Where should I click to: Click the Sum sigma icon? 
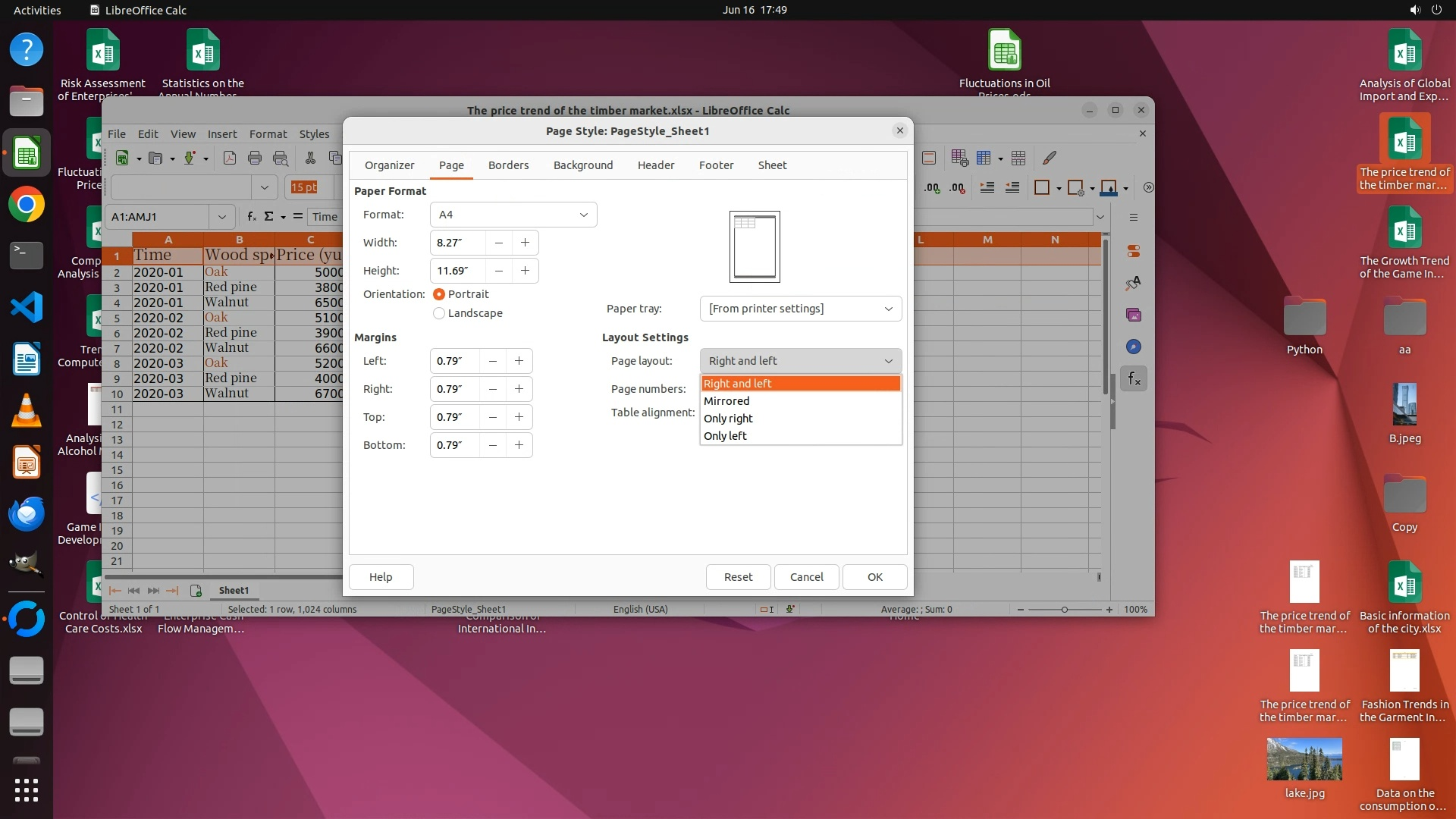click(x=268, y=217)
